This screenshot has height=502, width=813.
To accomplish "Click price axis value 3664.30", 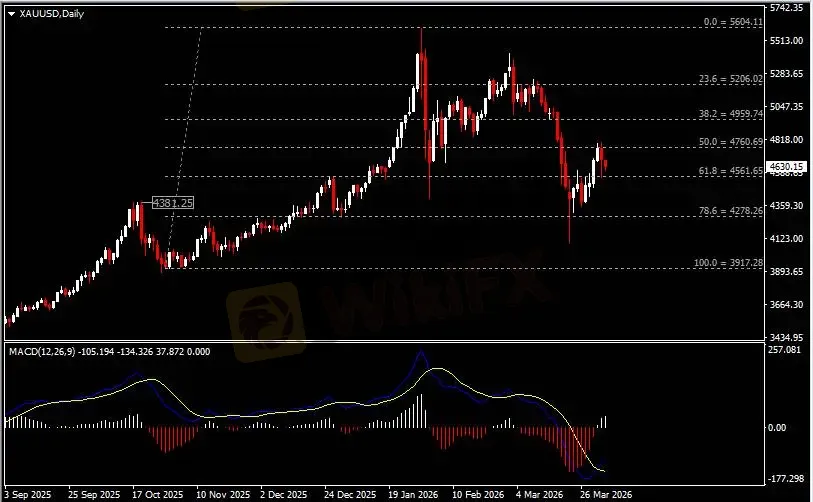I will click(787, 304).
